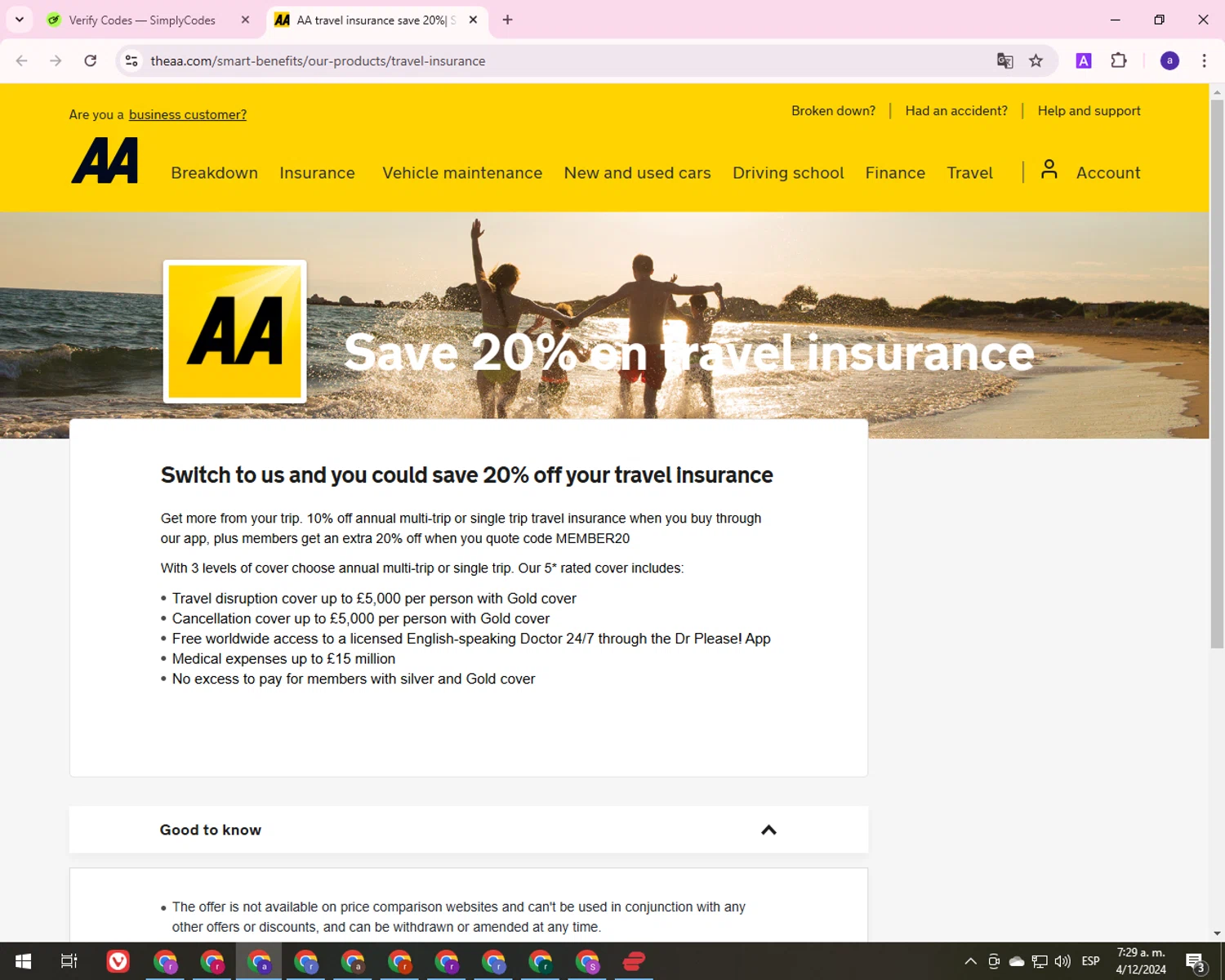
Task: Click the 'Free worldwide access' Doctor bullet
Action: (x=471, y=639)
